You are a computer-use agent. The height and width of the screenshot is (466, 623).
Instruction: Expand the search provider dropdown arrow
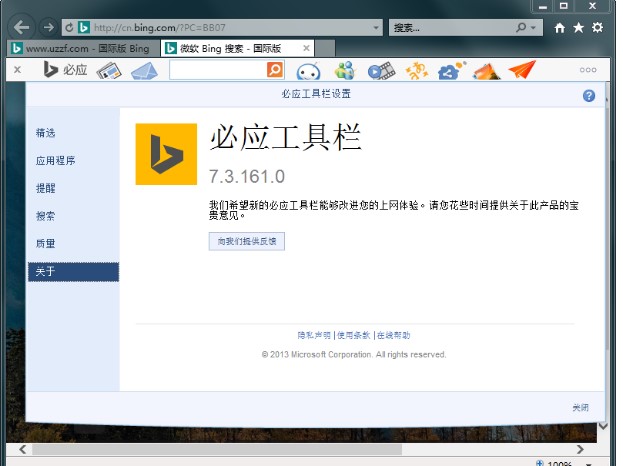[538, 27]
